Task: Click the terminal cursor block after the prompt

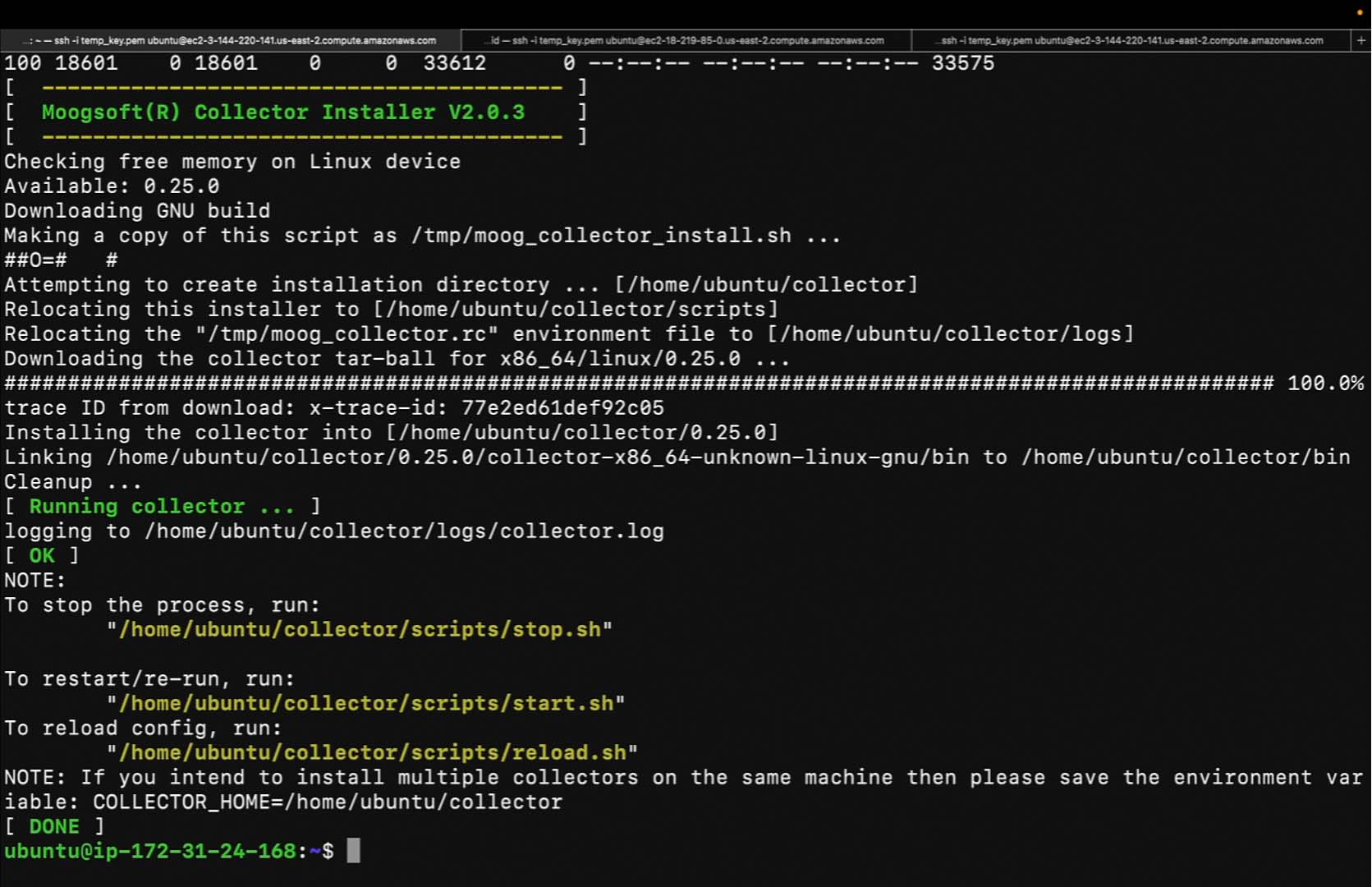Action: tap(353, 851)
